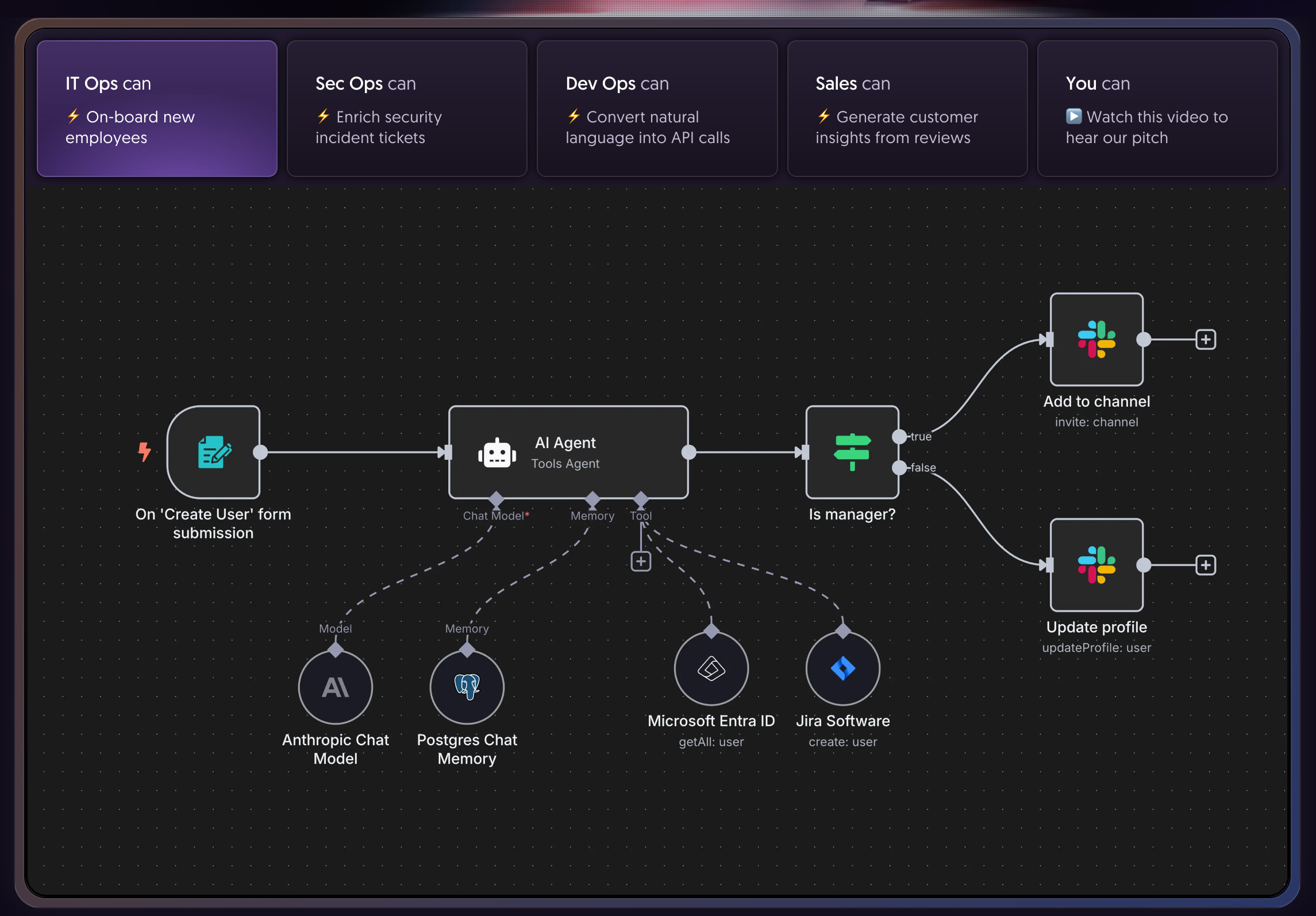1316x916 pixels.
Task: Add a node after 'Update profile'
Action: click(1205, 565)
